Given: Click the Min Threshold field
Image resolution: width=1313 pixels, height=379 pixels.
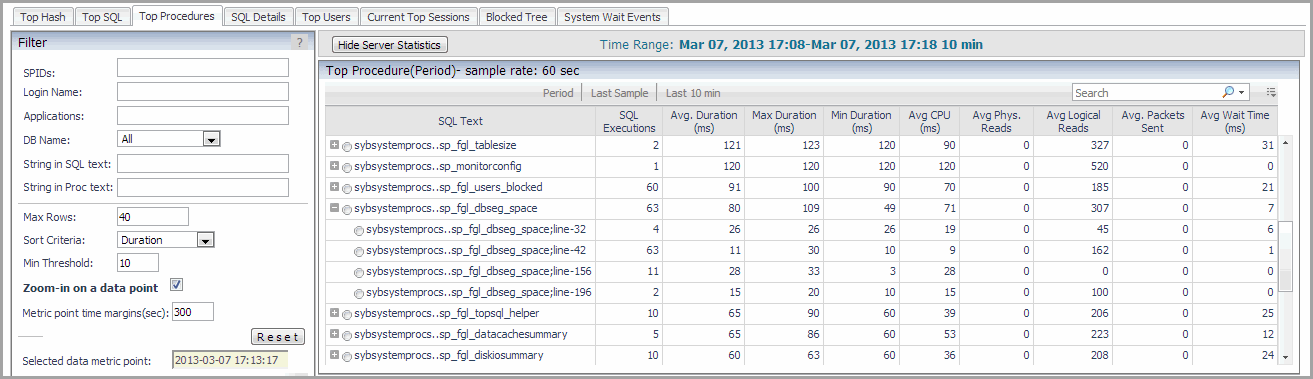Looking at the screenshot, I should click(137, 263).
